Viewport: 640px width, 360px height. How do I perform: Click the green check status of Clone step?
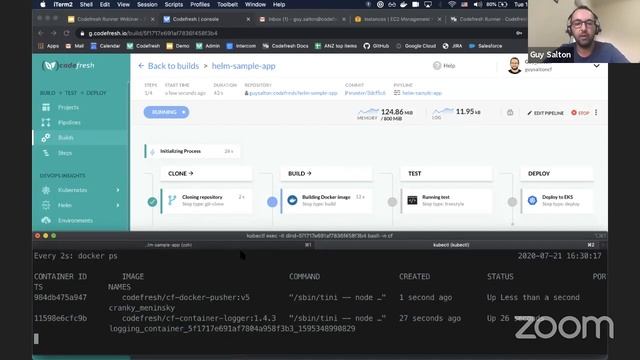point(152,202)
